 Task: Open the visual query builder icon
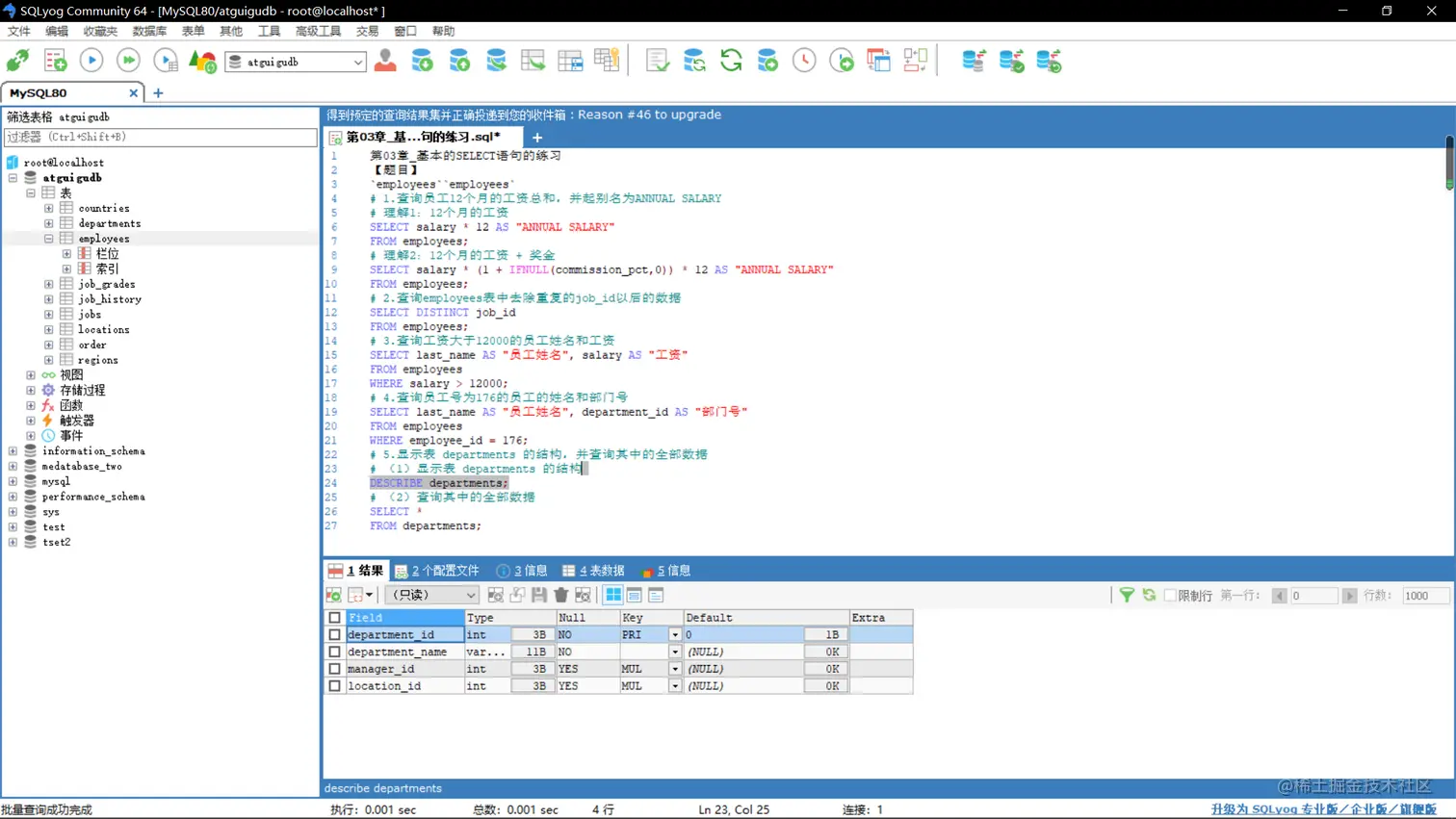pos(878,61)
